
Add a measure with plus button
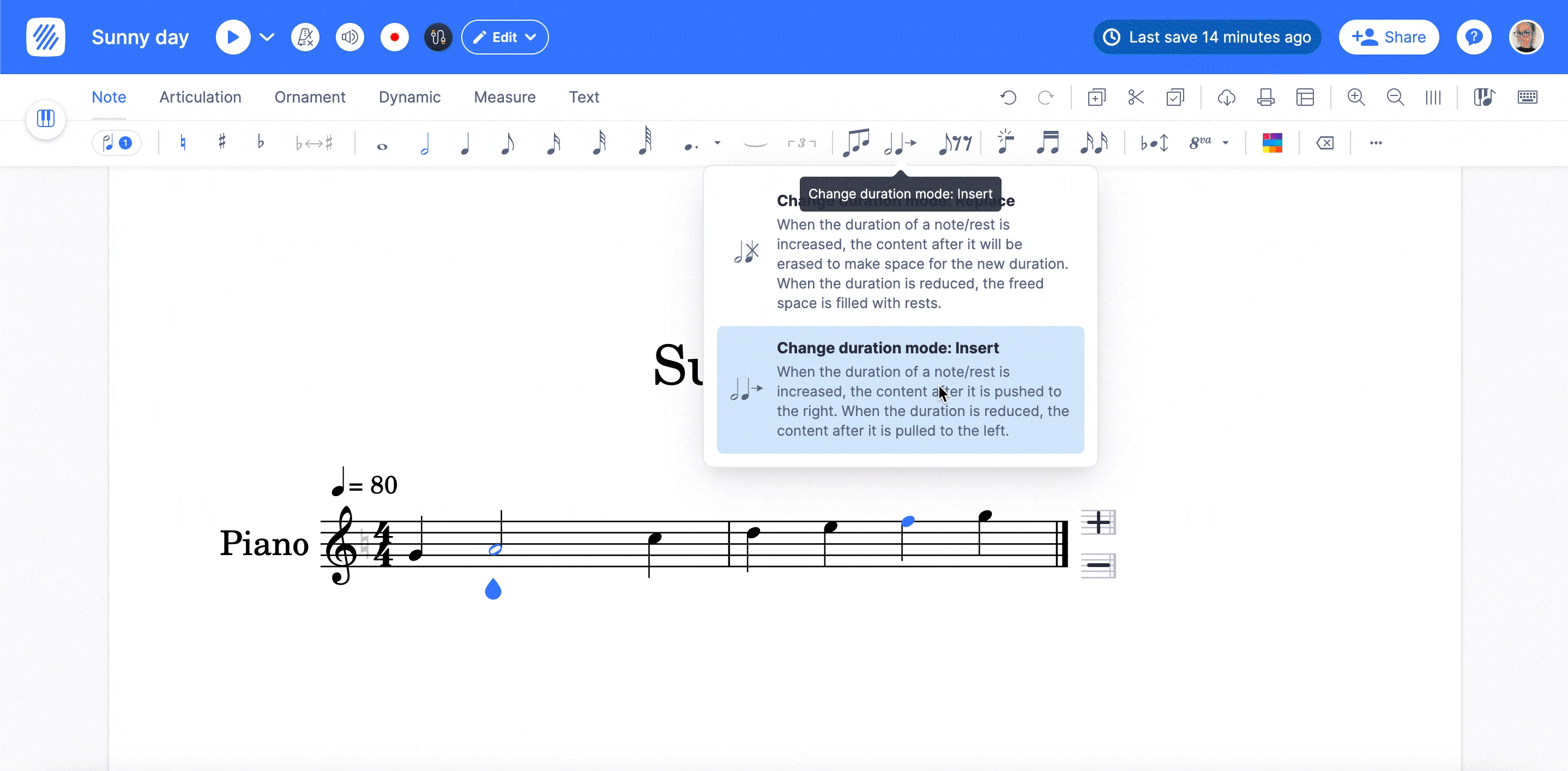point(1098,523)
